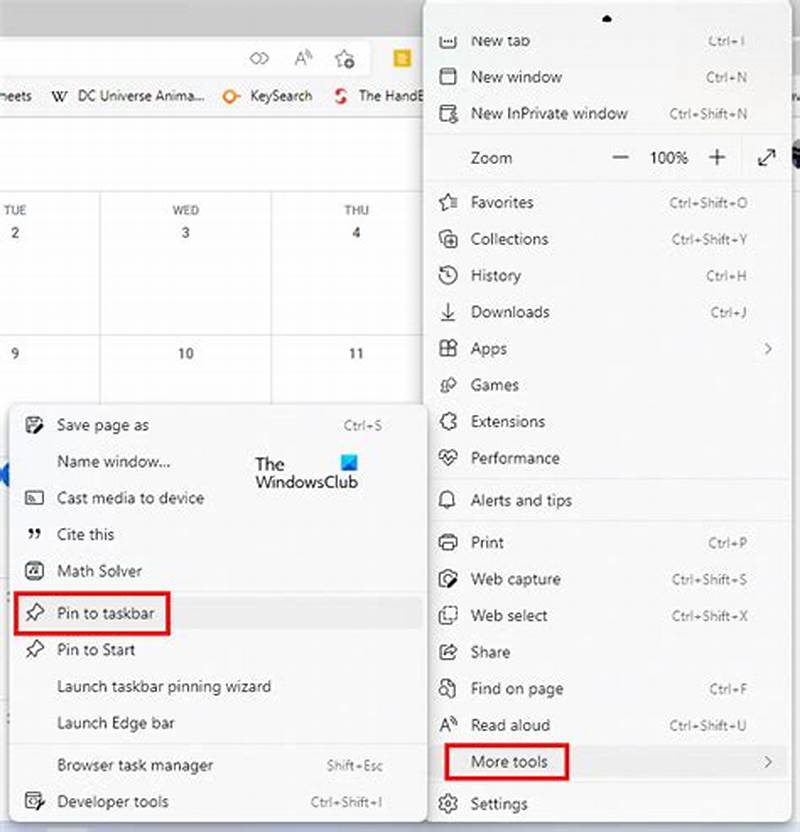Open split screen from the toolbar
This screenshot has height=832, width=800.
click(260, 58)
